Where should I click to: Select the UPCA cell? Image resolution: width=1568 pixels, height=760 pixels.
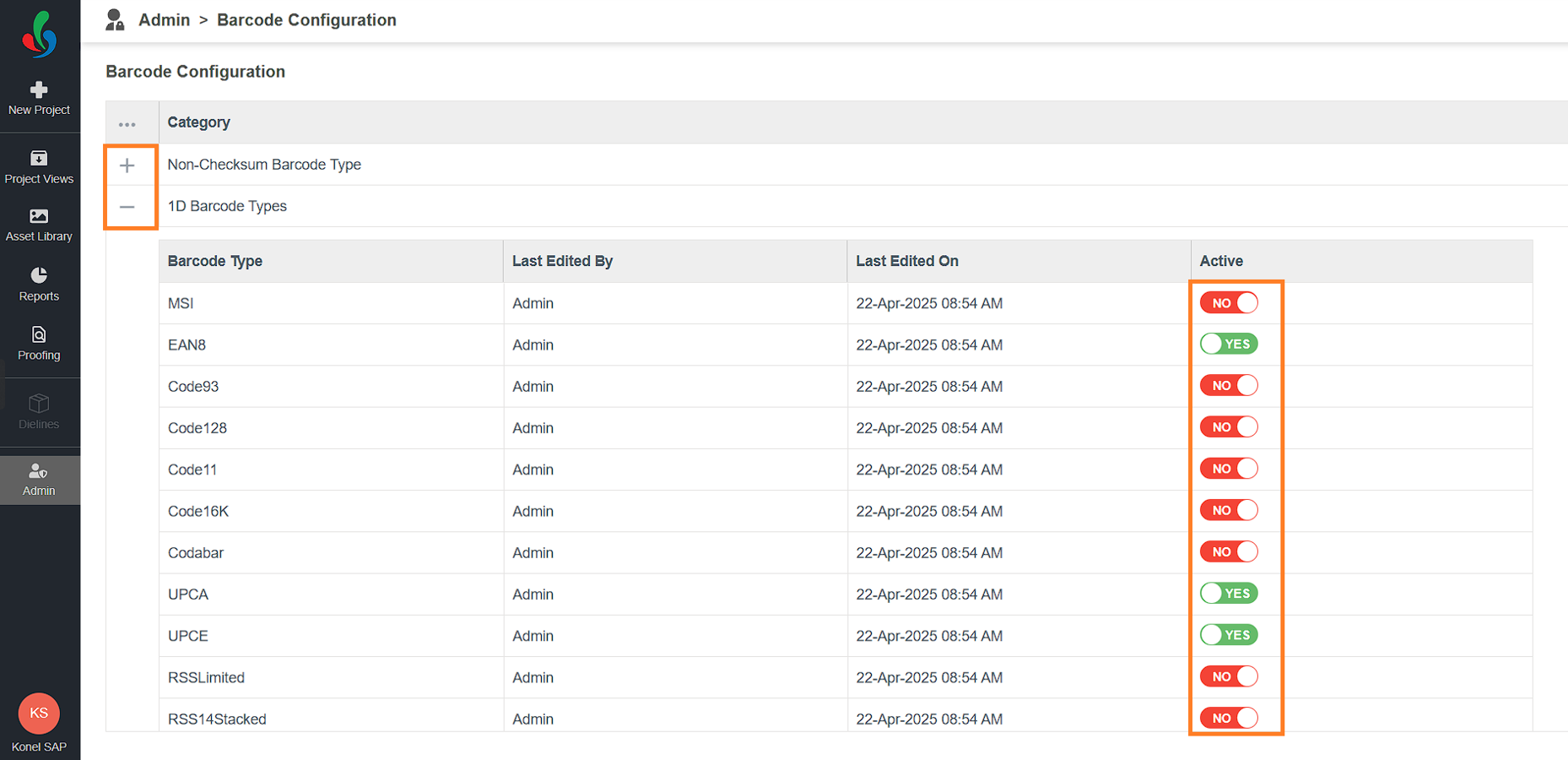(x=331, y=594)
